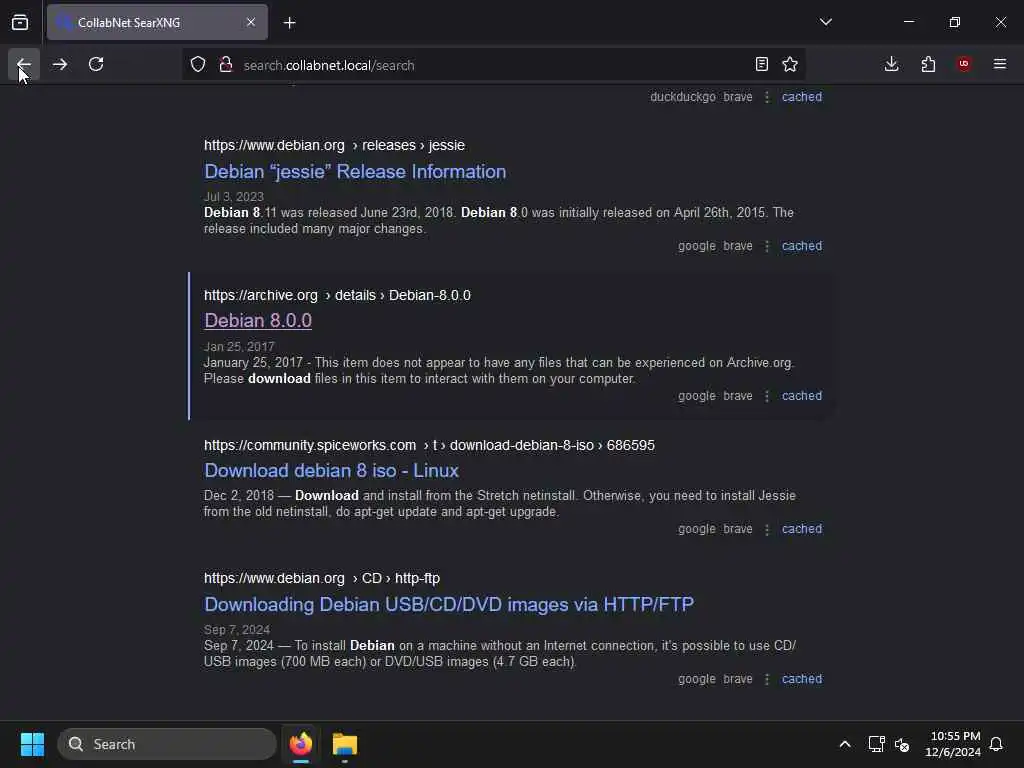Expand more options for duckduckgo brave result
Screen dimensions: 1024x768
tap(767, 97)
